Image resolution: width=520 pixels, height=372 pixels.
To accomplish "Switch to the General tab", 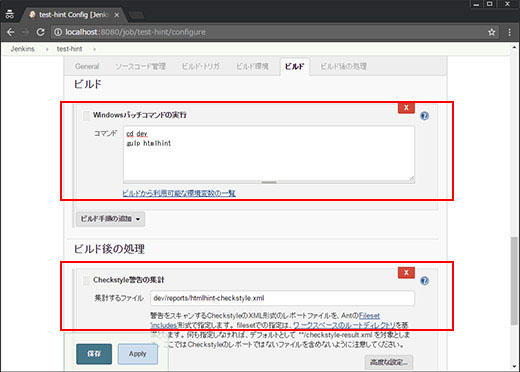I will (87, 66).
